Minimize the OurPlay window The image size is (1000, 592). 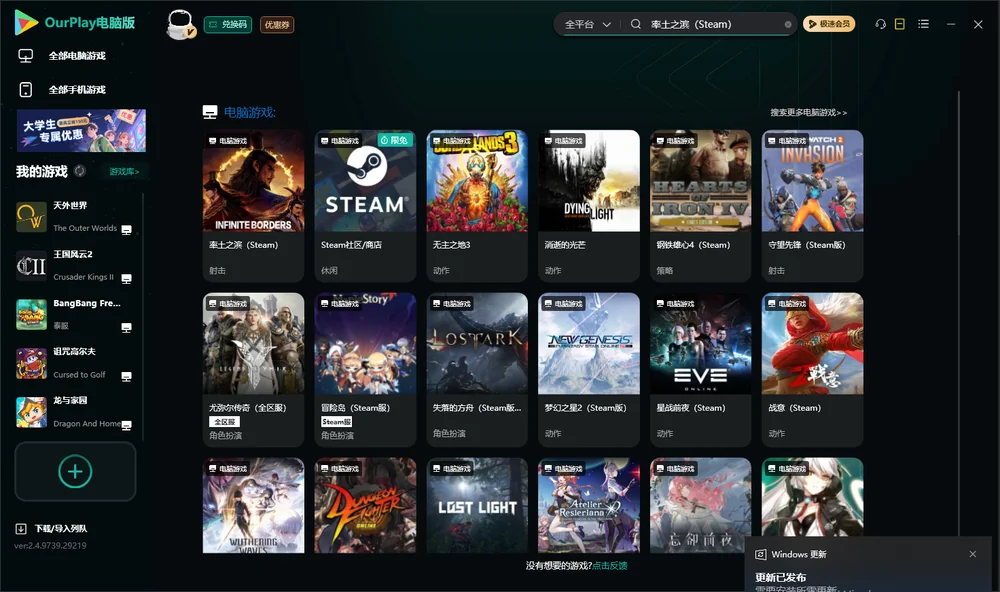[951, 24]
